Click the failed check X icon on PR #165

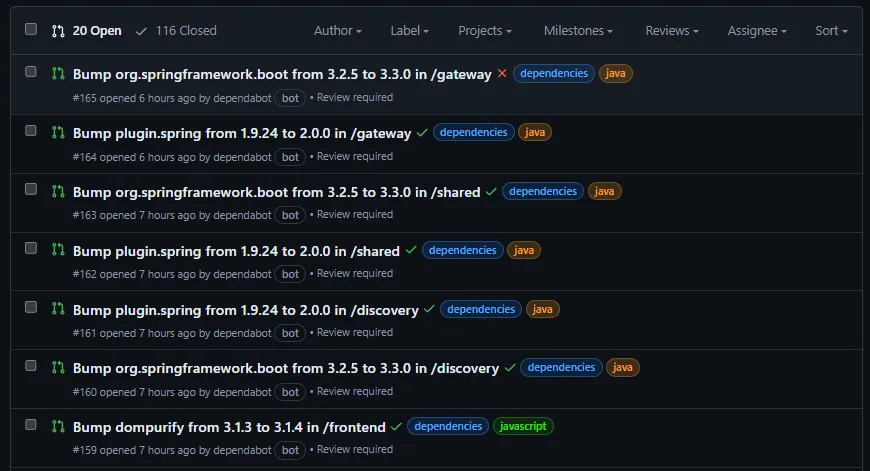[x=502, y=74]
